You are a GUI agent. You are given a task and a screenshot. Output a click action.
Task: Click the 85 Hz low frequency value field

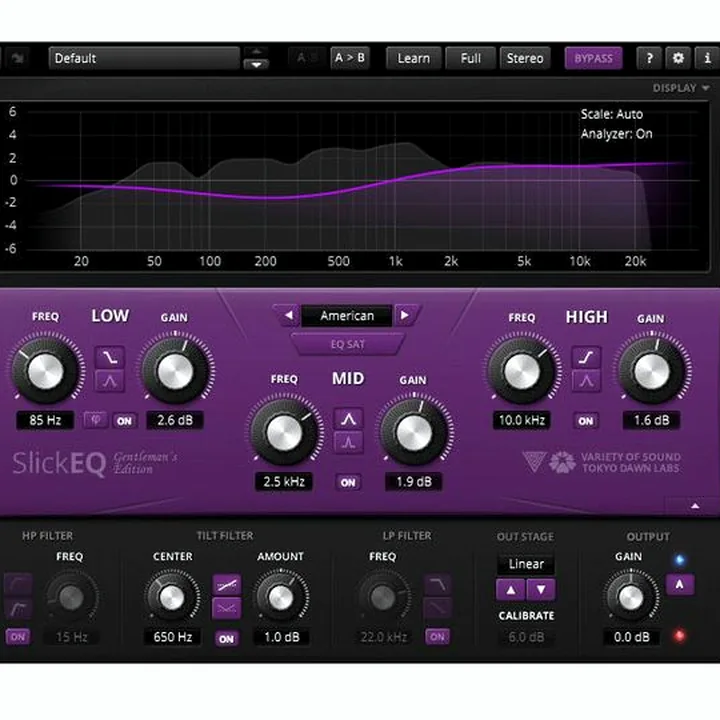tap(45, 420)
